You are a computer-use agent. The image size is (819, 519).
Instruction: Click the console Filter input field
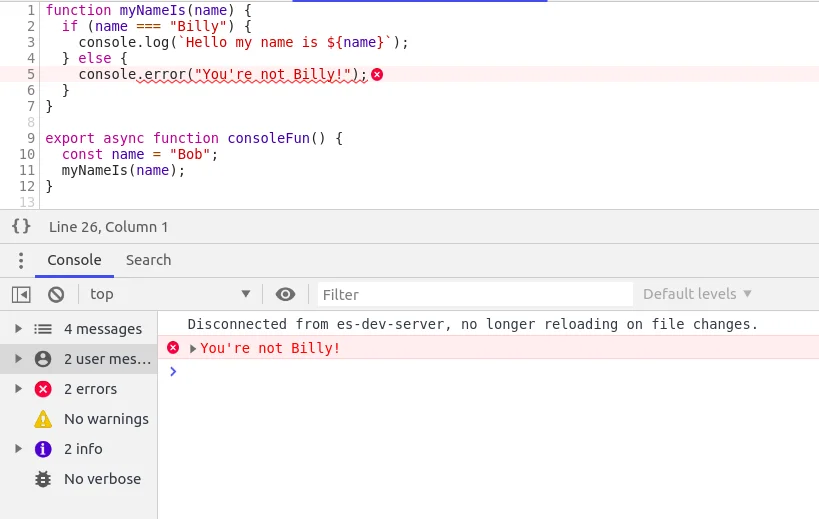pyautogui.click(x=475, y=294)
